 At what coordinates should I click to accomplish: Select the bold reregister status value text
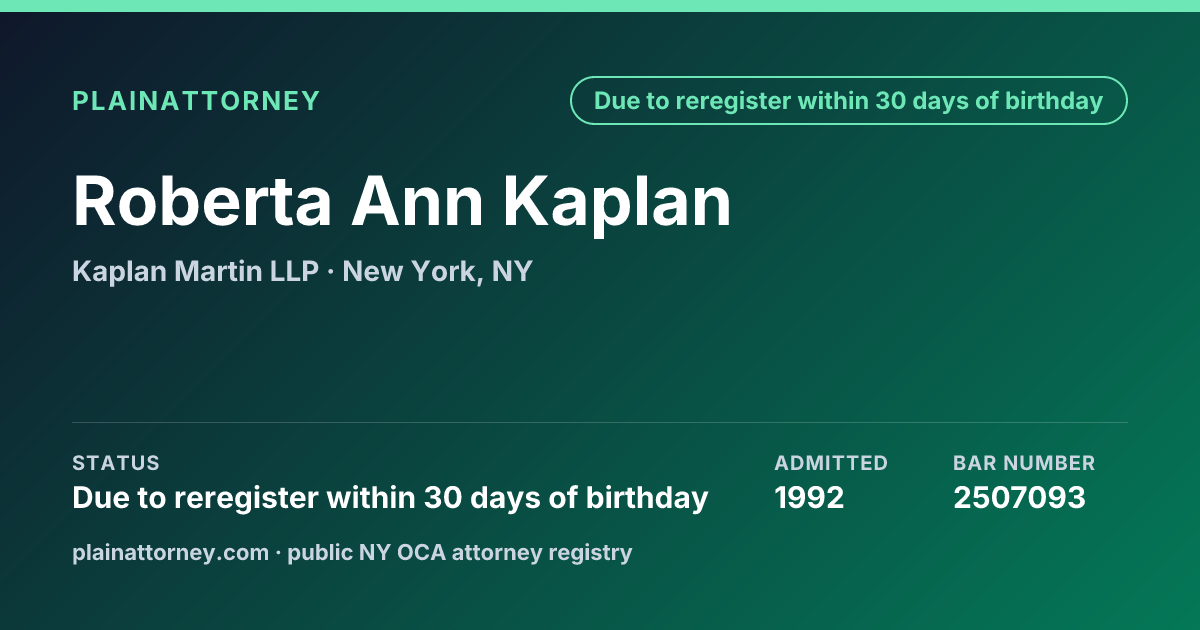point(391,497)
